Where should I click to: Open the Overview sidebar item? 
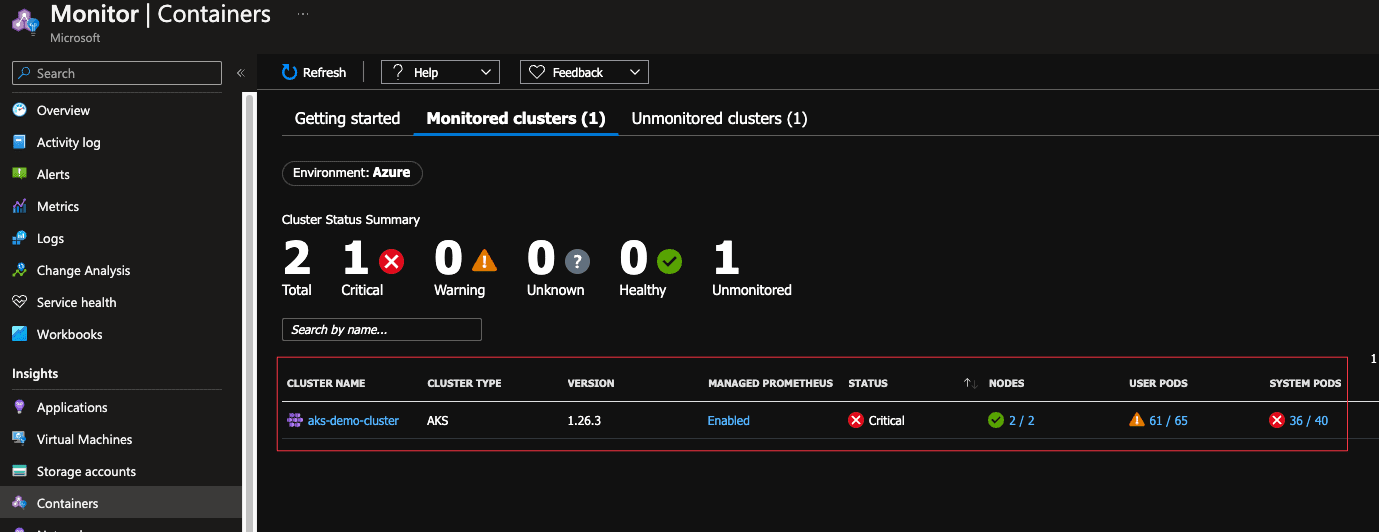63,110
